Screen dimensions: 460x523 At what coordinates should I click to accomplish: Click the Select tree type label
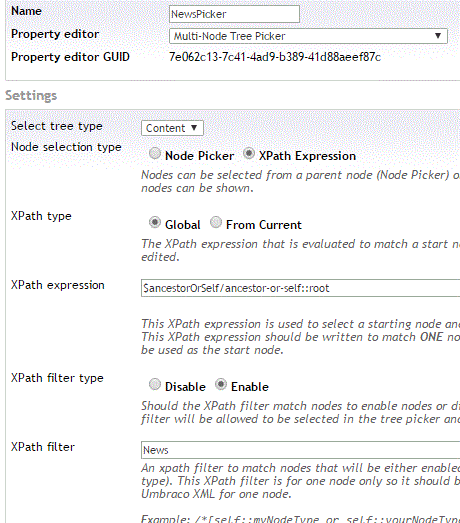pyautogui.click(x=57, y=126)
